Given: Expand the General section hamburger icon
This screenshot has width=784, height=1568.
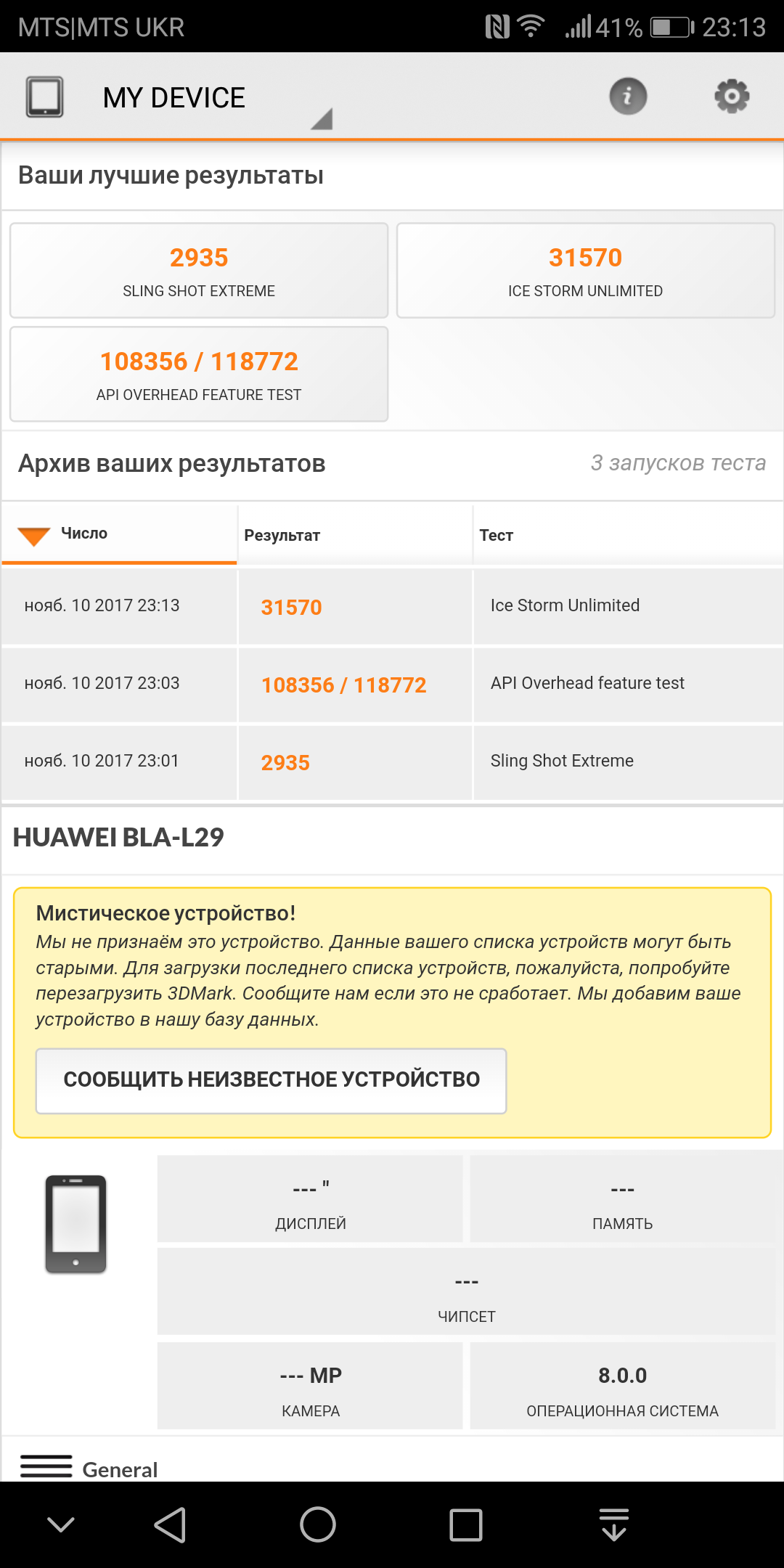Looking at the screenshot, I should click(46, 1466).
